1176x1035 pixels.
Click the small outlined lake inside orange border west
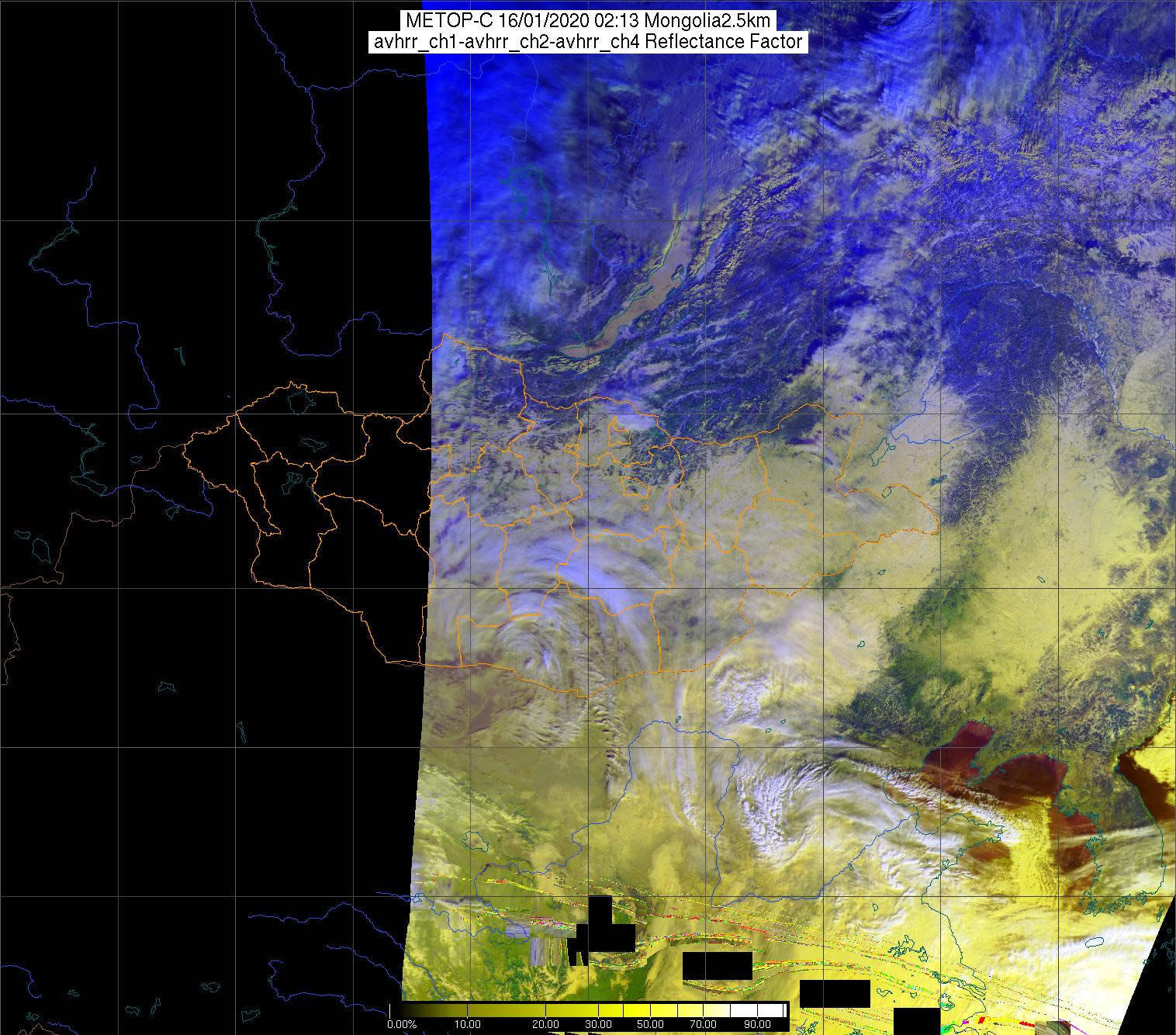(312, 444)
